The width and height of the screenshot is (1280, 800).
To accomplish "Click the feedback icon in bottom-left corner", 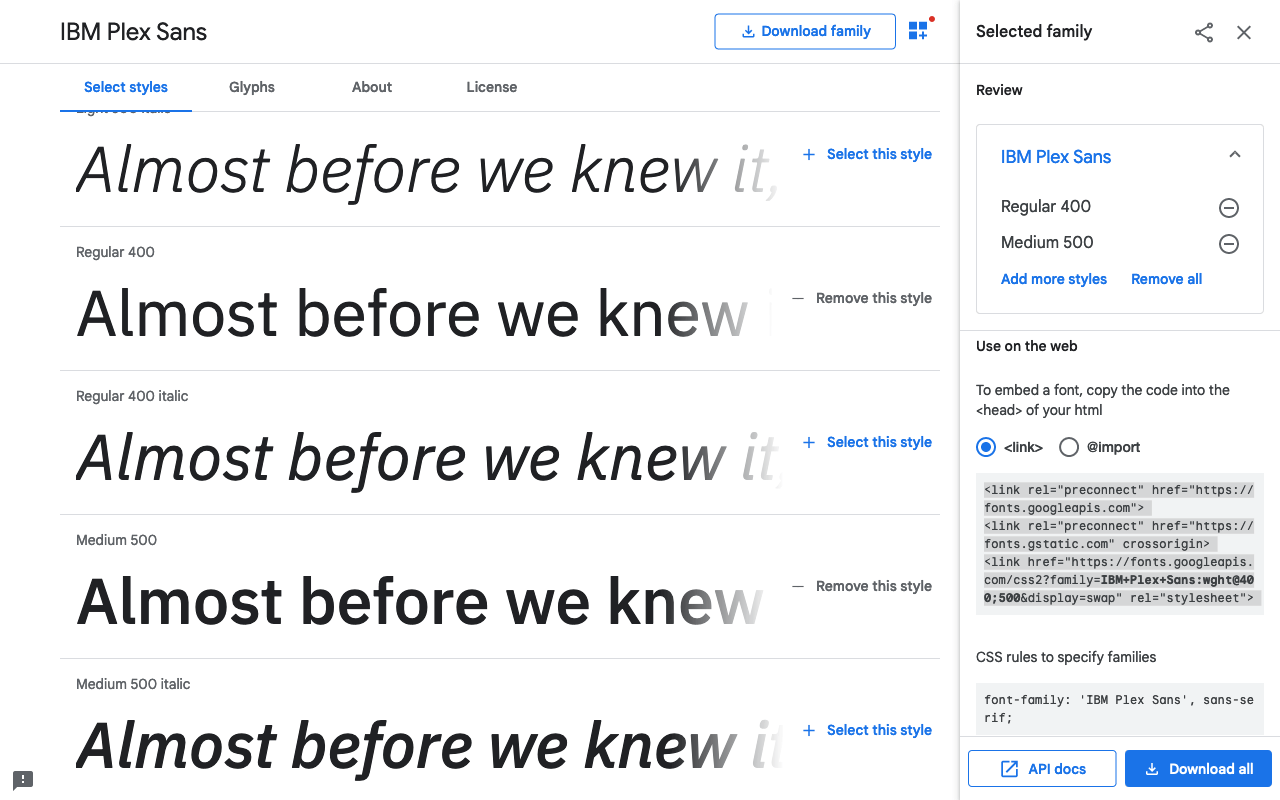I will click(x=23, y=780).
